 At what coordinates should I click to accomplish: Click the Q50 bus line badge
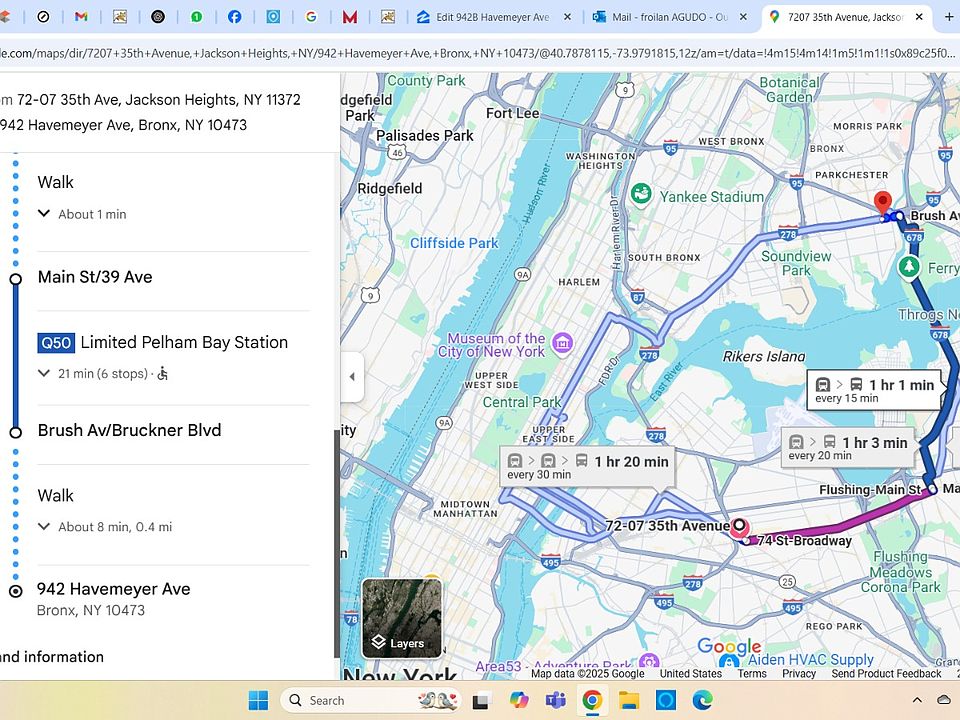tap(56, 343)
